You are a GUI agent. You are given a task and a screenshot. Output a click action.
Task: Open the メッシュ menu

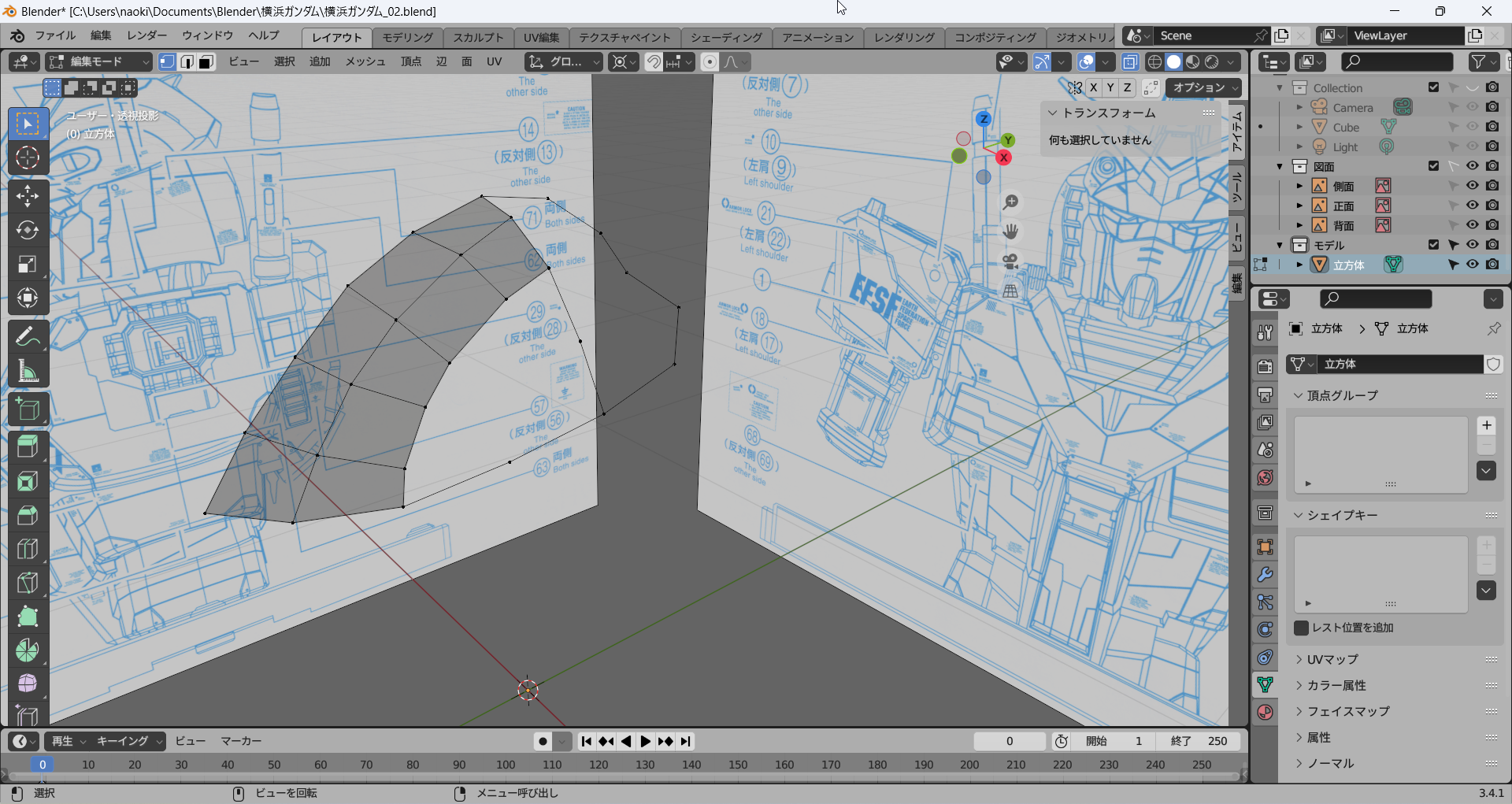365,61
